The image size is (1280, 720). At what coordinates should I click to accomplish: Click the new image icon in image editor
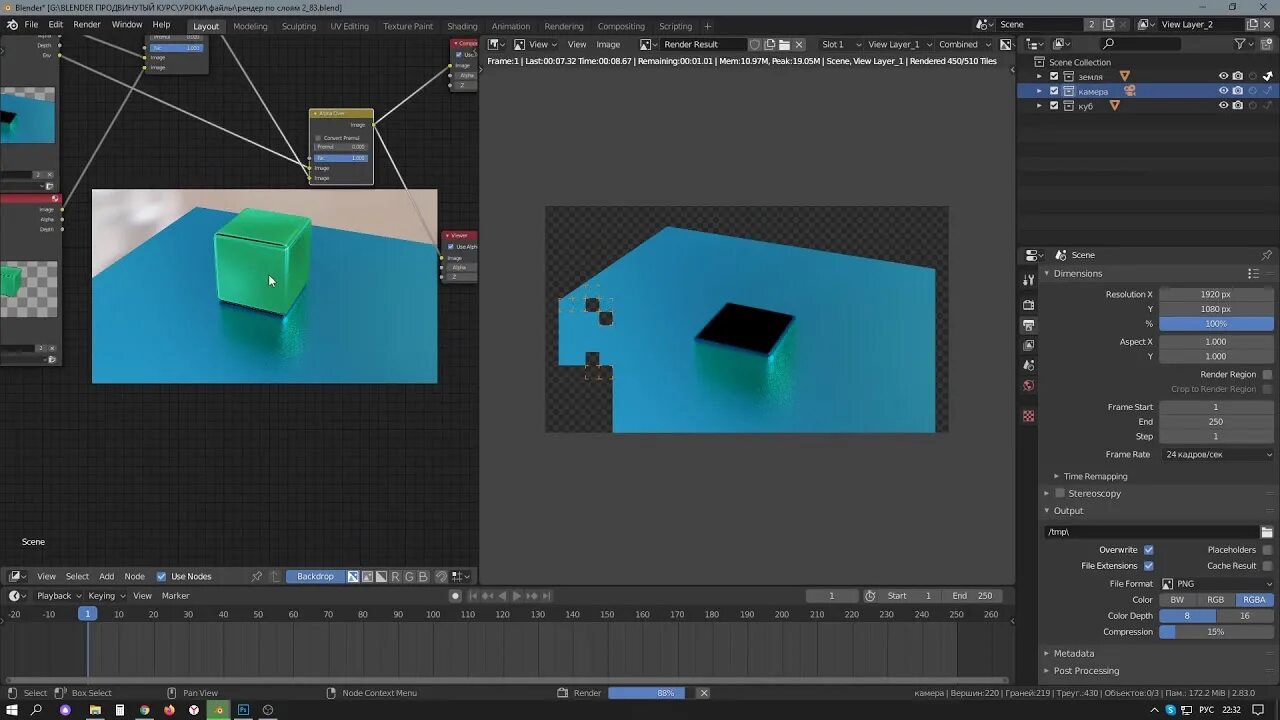tap(770, 44)
